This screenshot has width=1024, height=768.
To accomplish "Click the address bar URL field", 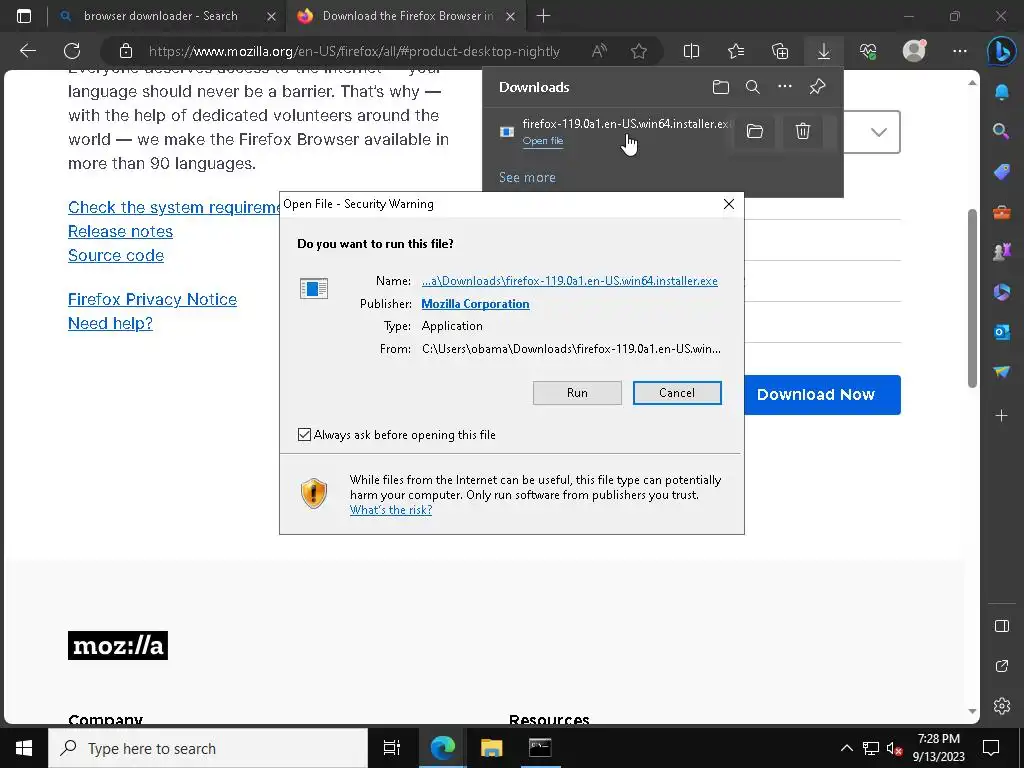I will [354, 51].
